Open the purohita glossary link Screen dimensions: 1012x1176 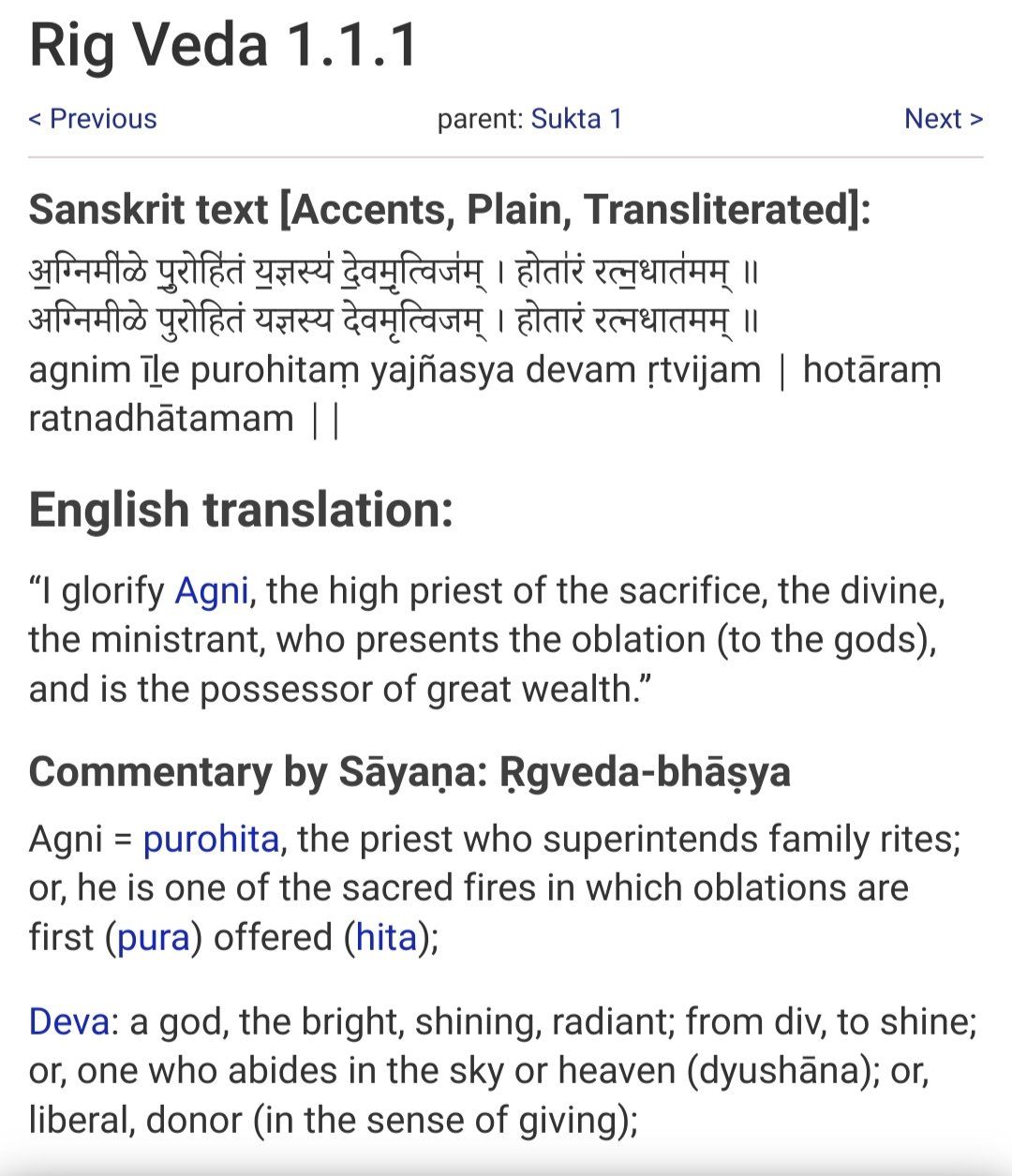coord(211,840)
